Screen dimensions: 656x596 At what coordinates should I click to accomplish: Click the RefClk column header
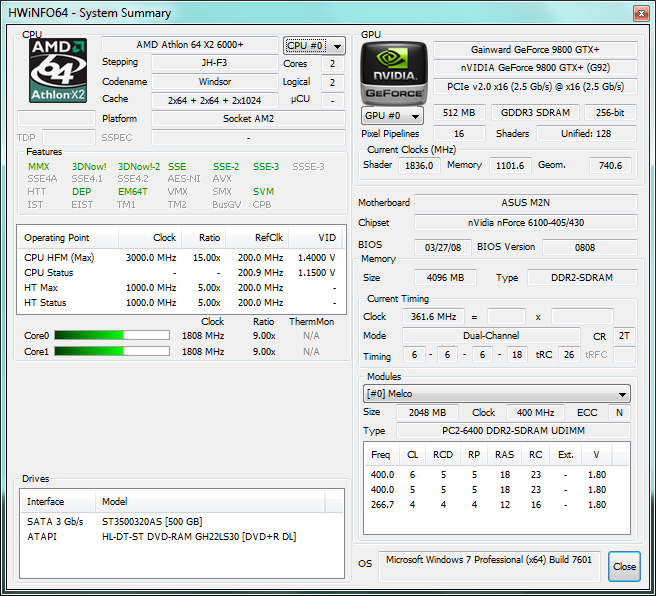pos(257,238)
